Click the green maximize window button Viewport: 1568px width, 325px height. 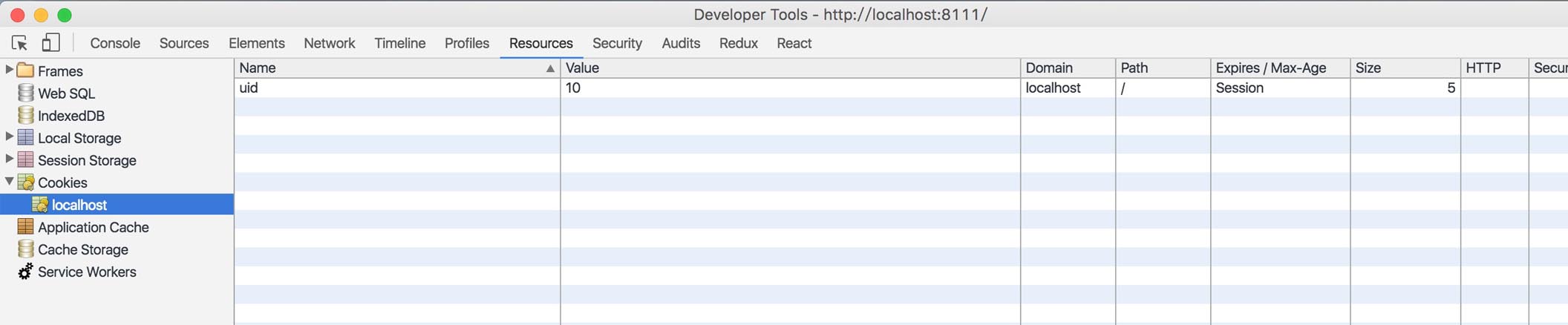pyautogui.click(x=65, y=15)
